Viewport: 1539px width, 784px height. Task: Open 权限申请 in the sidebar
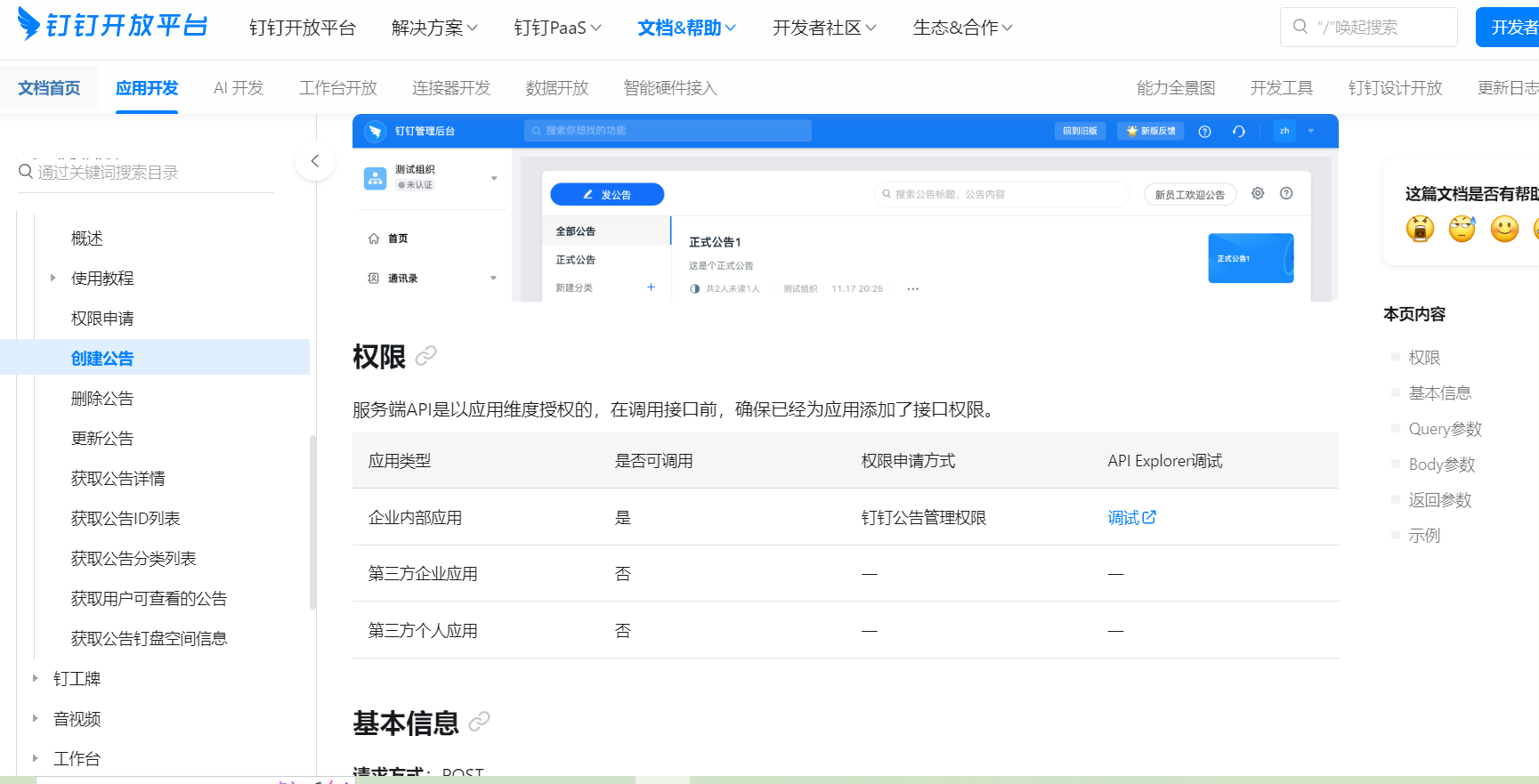[102, 318]
